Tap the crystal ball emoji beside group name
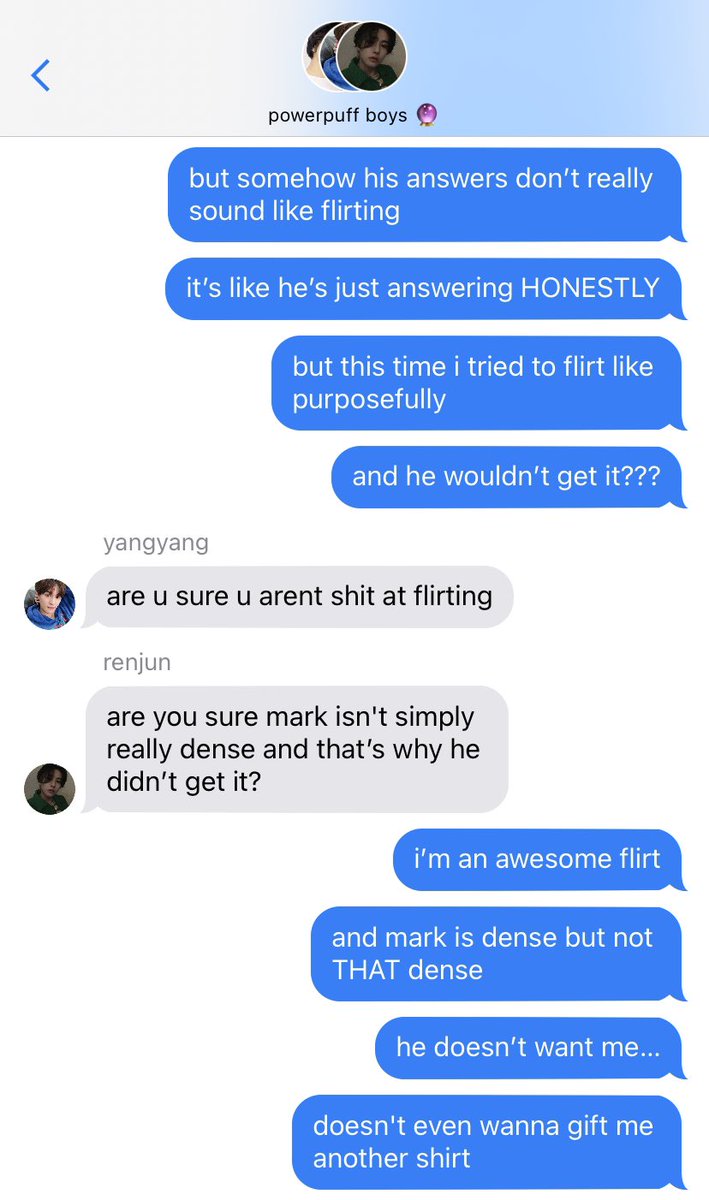 (427, 115)
